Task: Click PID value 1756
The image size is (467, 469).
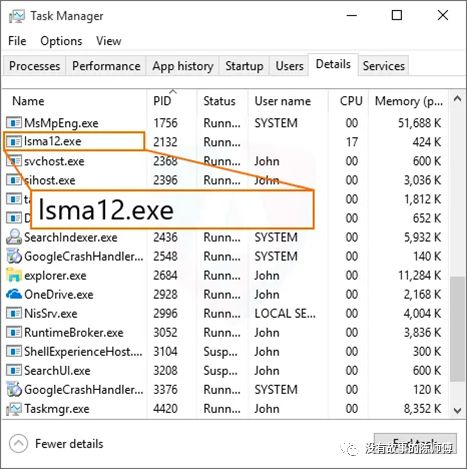Action: tap(165, 123)
